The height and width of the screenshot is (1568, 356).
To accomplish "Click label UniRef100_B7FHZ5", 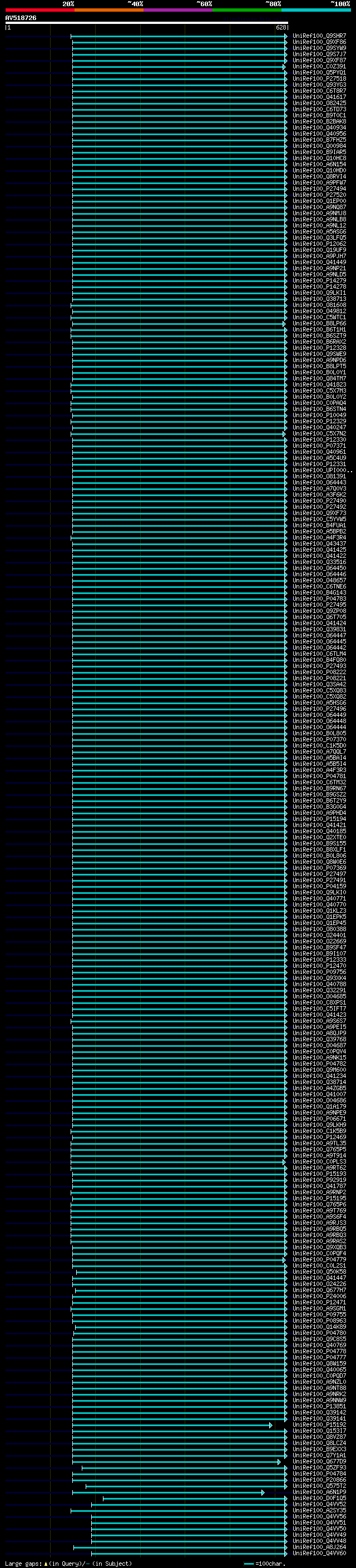I will coord(319,140).
